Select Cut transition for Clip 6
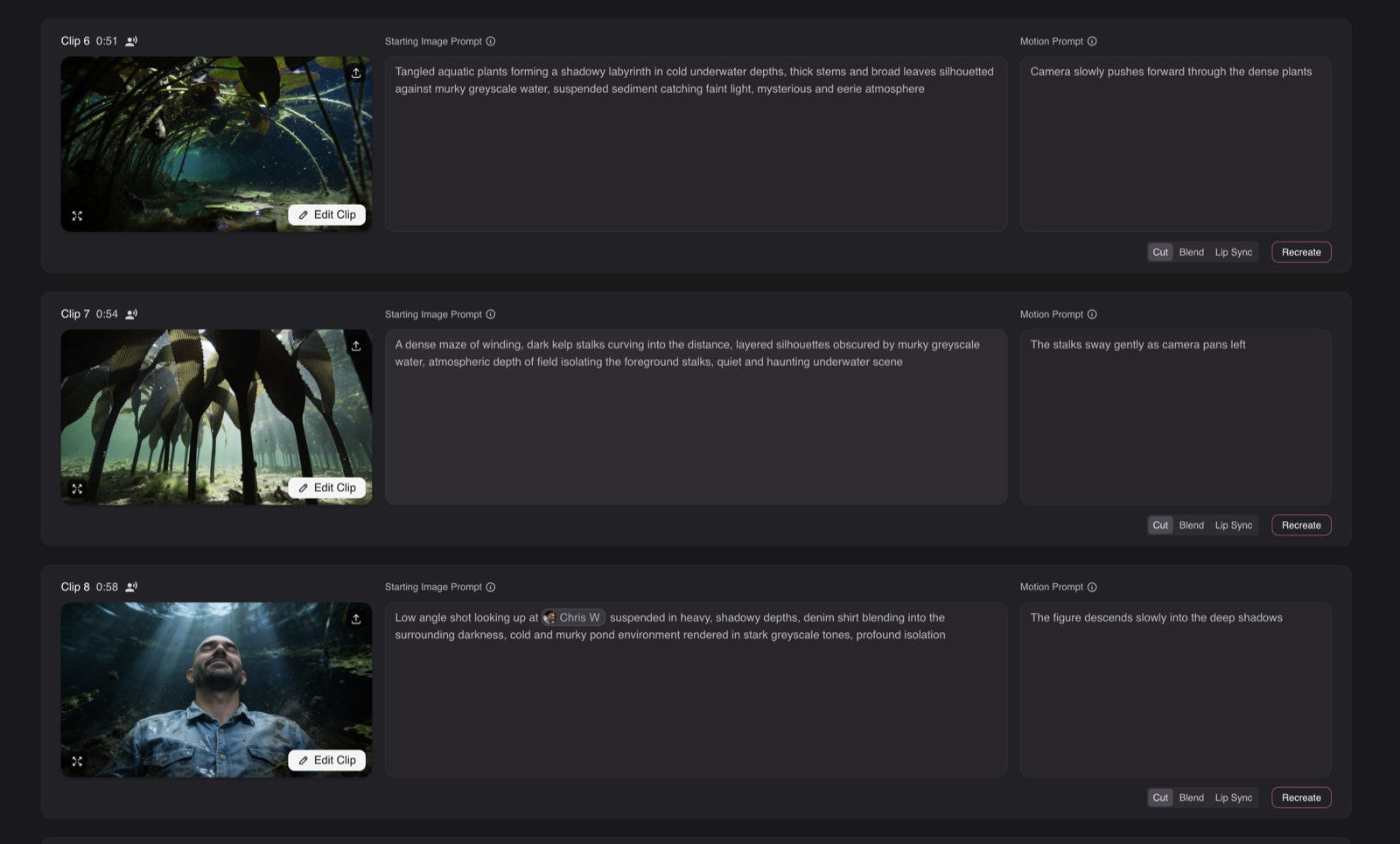 [x=1160, y=252]
